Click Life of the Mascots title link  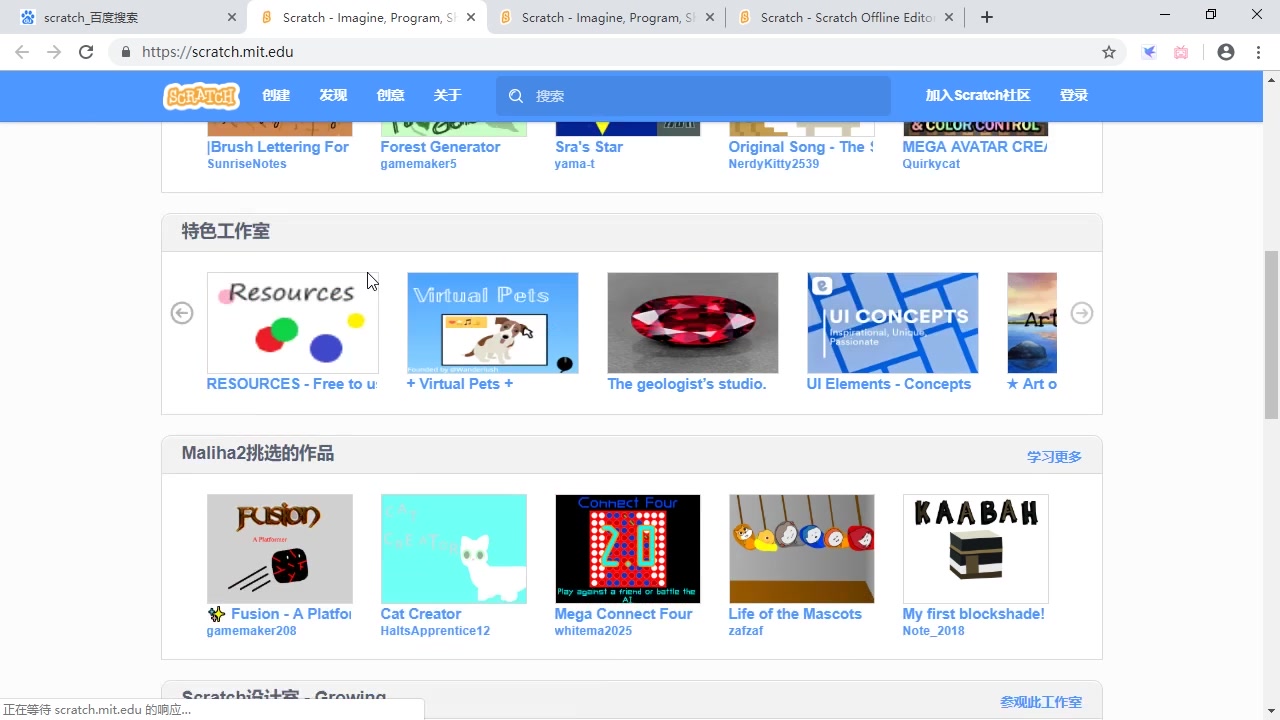pyautogui.click(x=795, y=614)
